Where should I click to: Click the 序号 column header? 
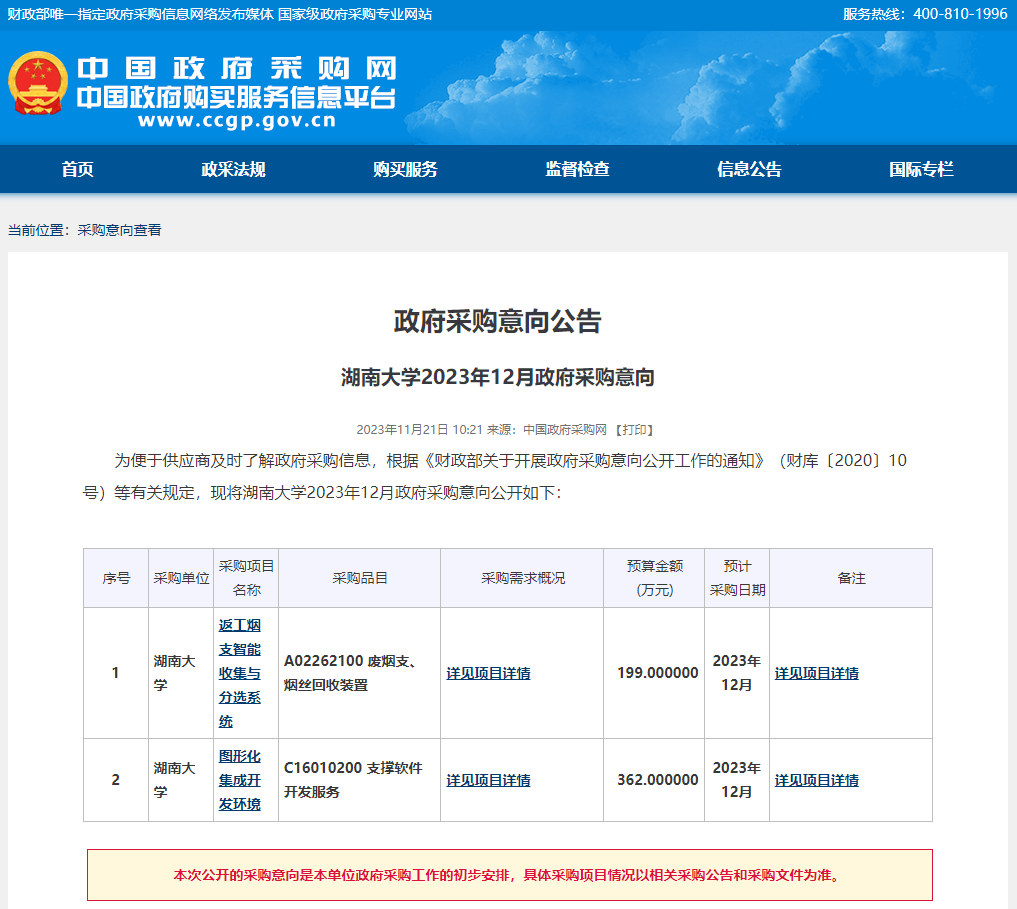click(x=116, y=578)
